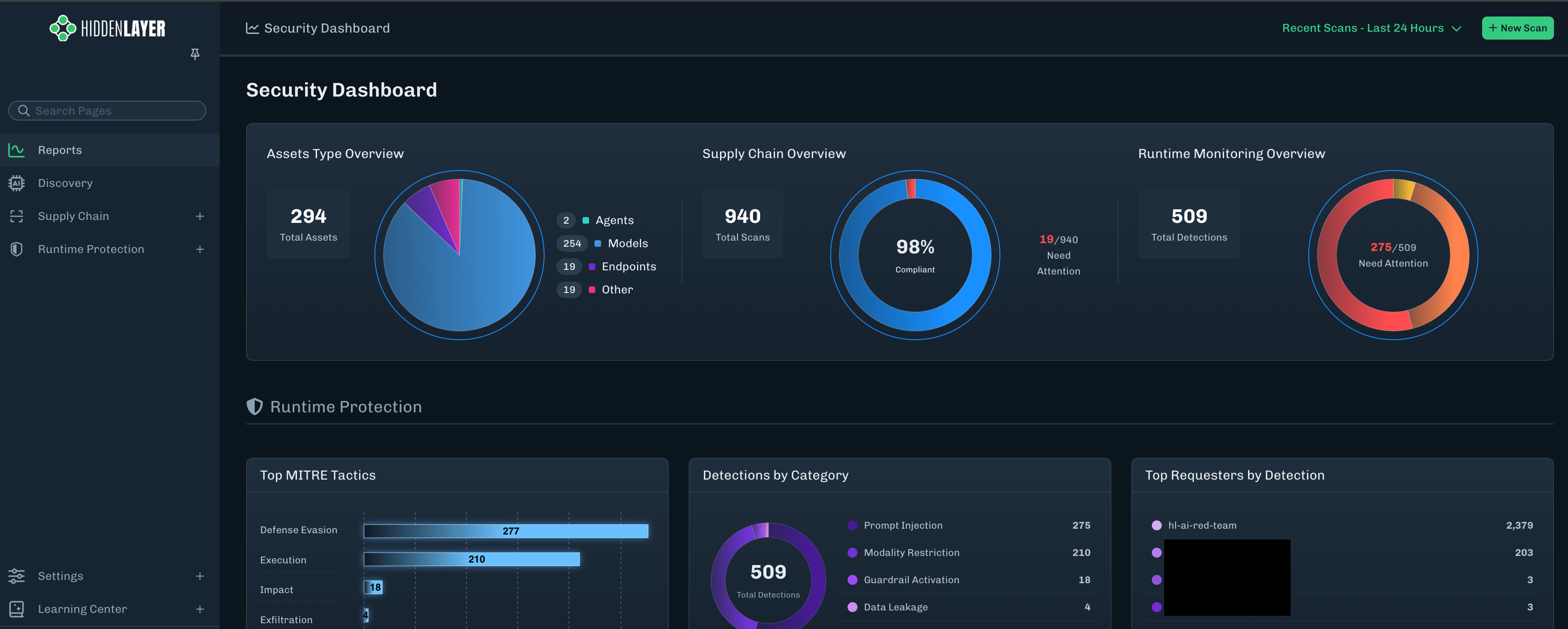This screenshot has width=1568, height=629.
Task: Open Discovery from the sidebar icon
Action: click(x=16, y=182)
